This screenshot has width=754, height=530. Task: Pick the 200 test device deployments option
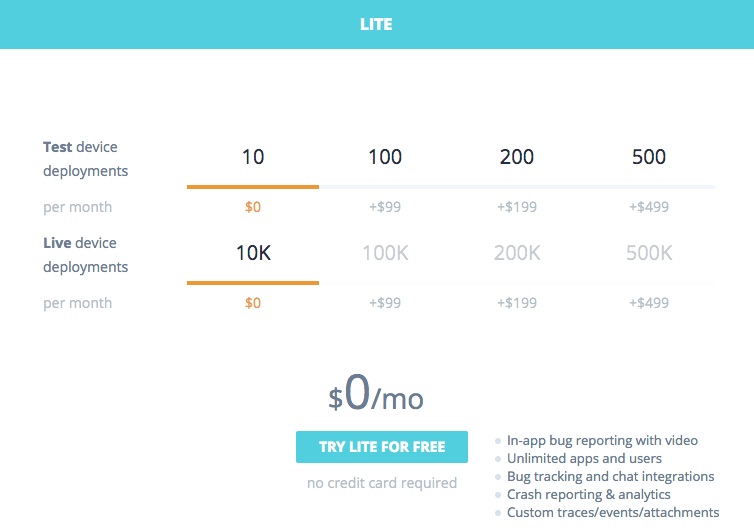click(516, 157)
